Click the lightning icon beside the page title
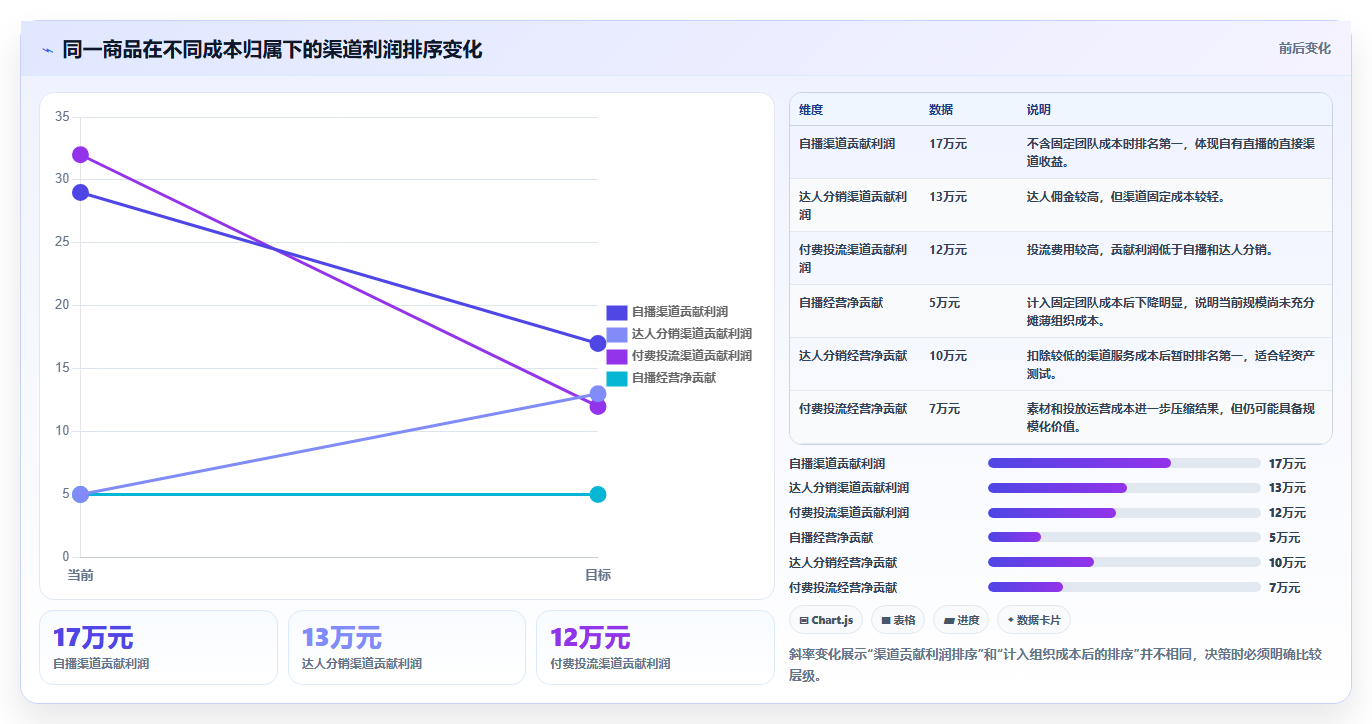The height and width of the screenshot is (724, 1372). [47, 50]
